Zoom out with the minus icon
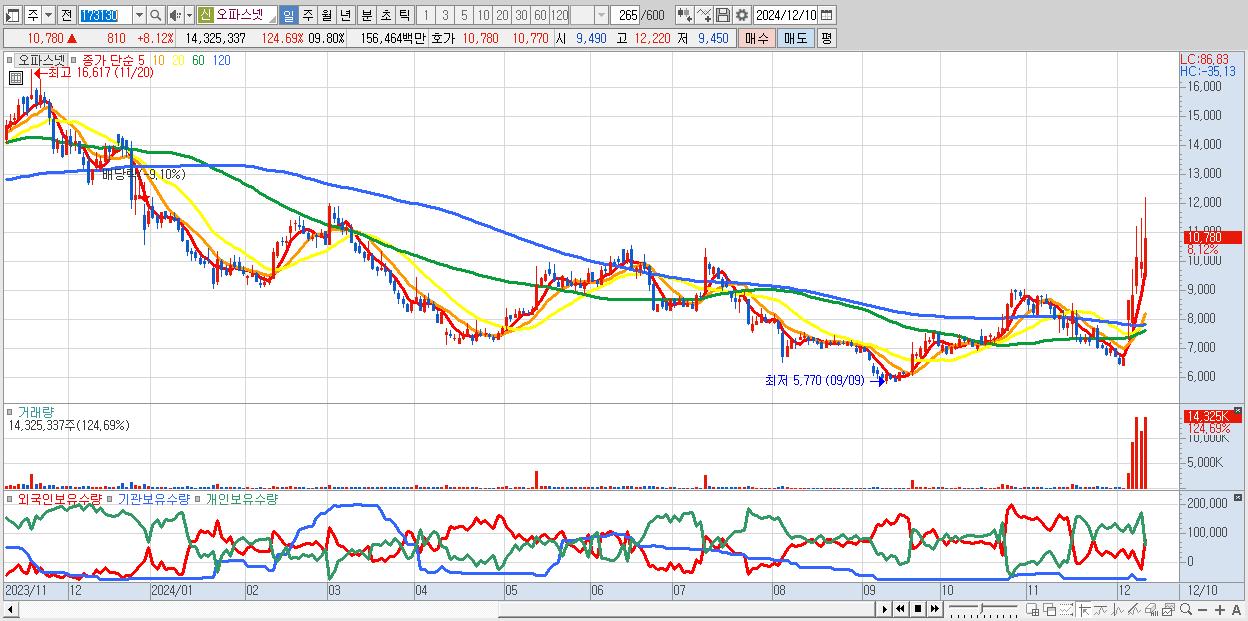Screen dimensions: 1248x621 click(x=1202, y=610)
